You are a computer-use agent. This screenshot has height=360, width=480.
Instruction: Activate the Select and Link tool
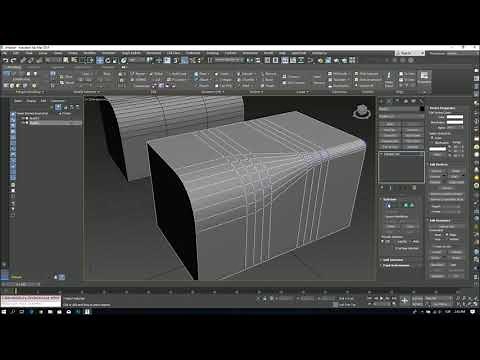(23, 60)
